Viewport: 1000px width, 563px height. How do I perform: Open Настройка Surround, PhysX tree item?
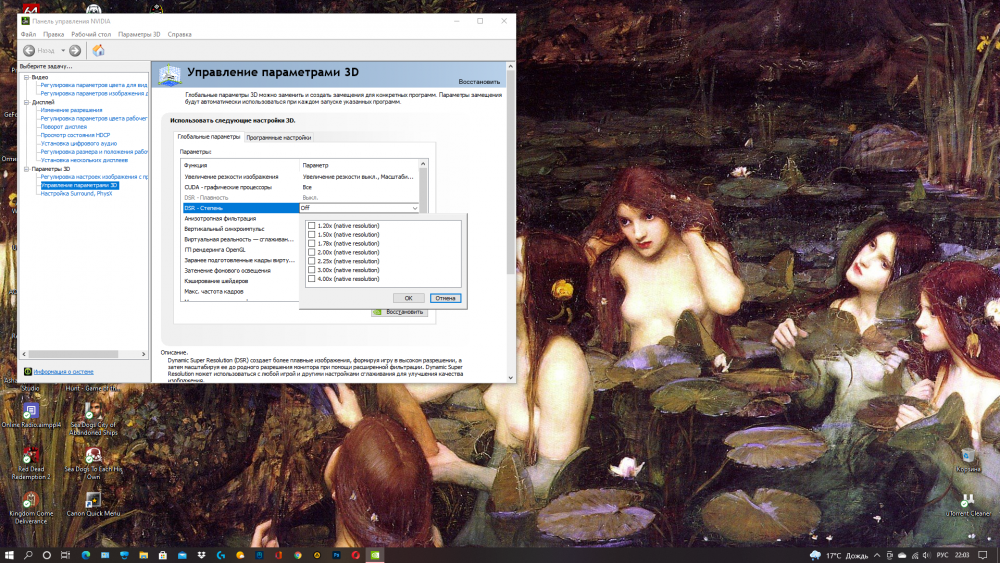pos(76,193)
